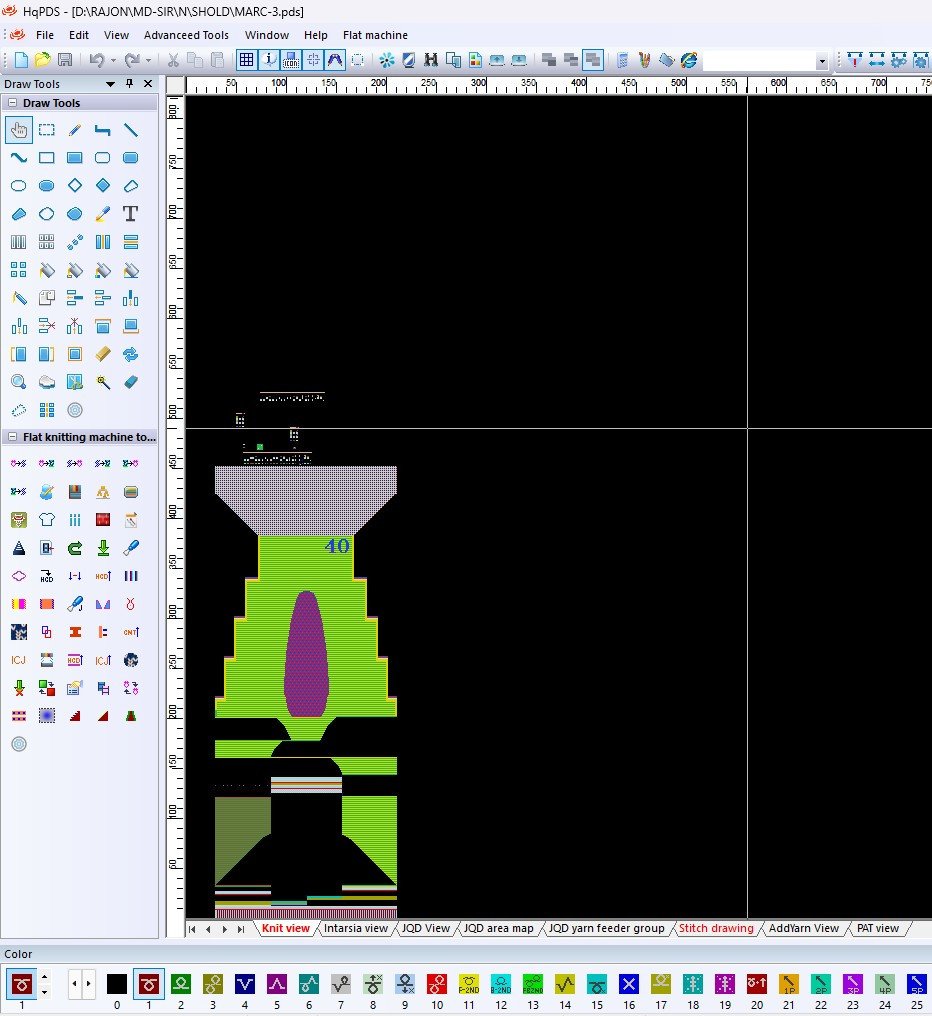Open the Stitch drawing tab
Screen dimensions: 932x1016
point(716,928)
